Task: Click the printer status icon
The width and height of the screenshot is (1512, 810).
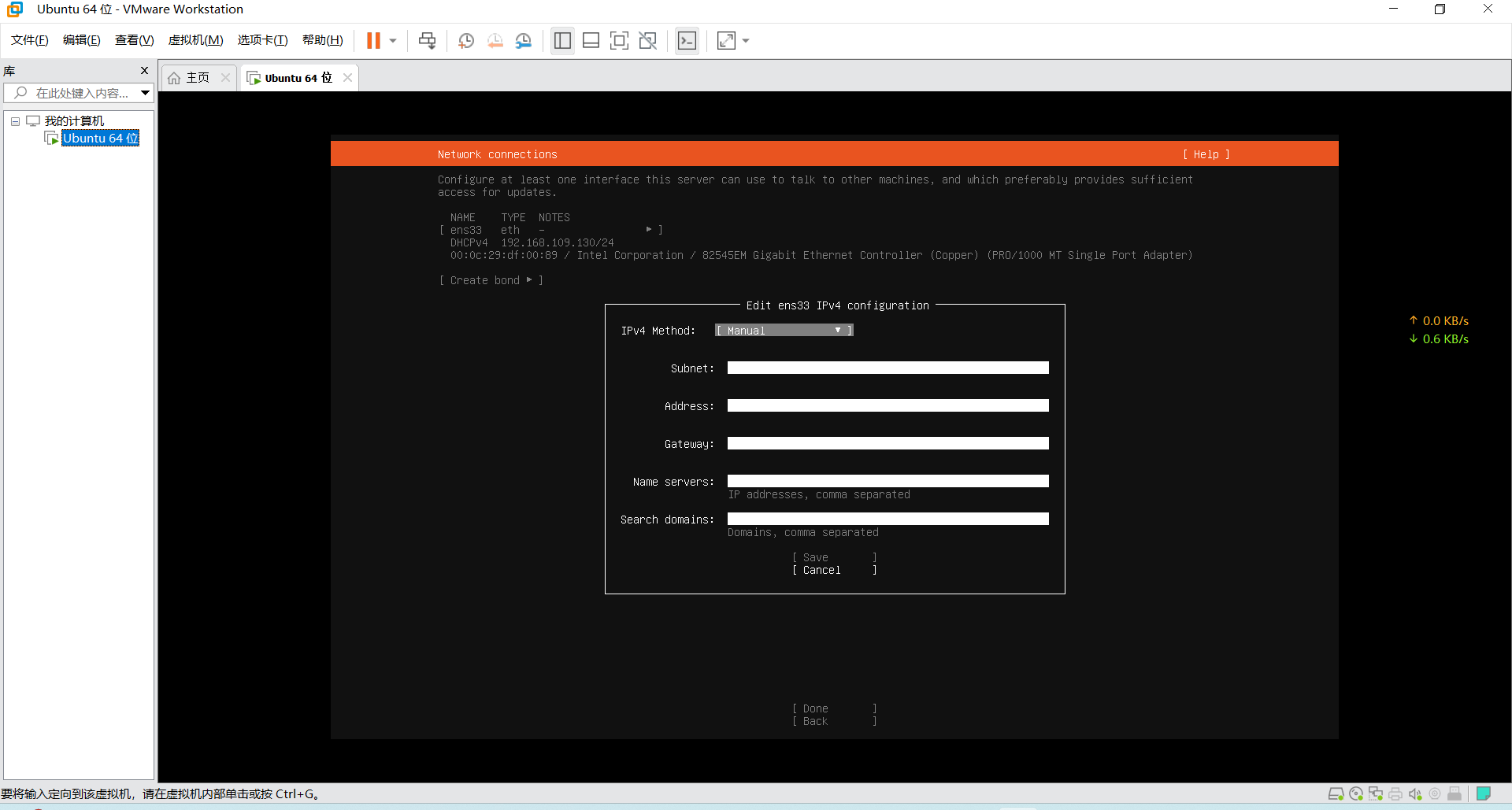Action: [1395, 793]
